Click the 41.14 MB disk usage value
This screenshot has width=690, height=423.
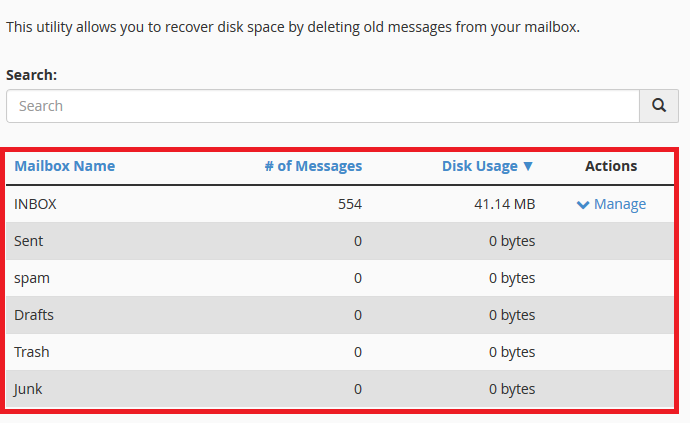click(505, 204)
